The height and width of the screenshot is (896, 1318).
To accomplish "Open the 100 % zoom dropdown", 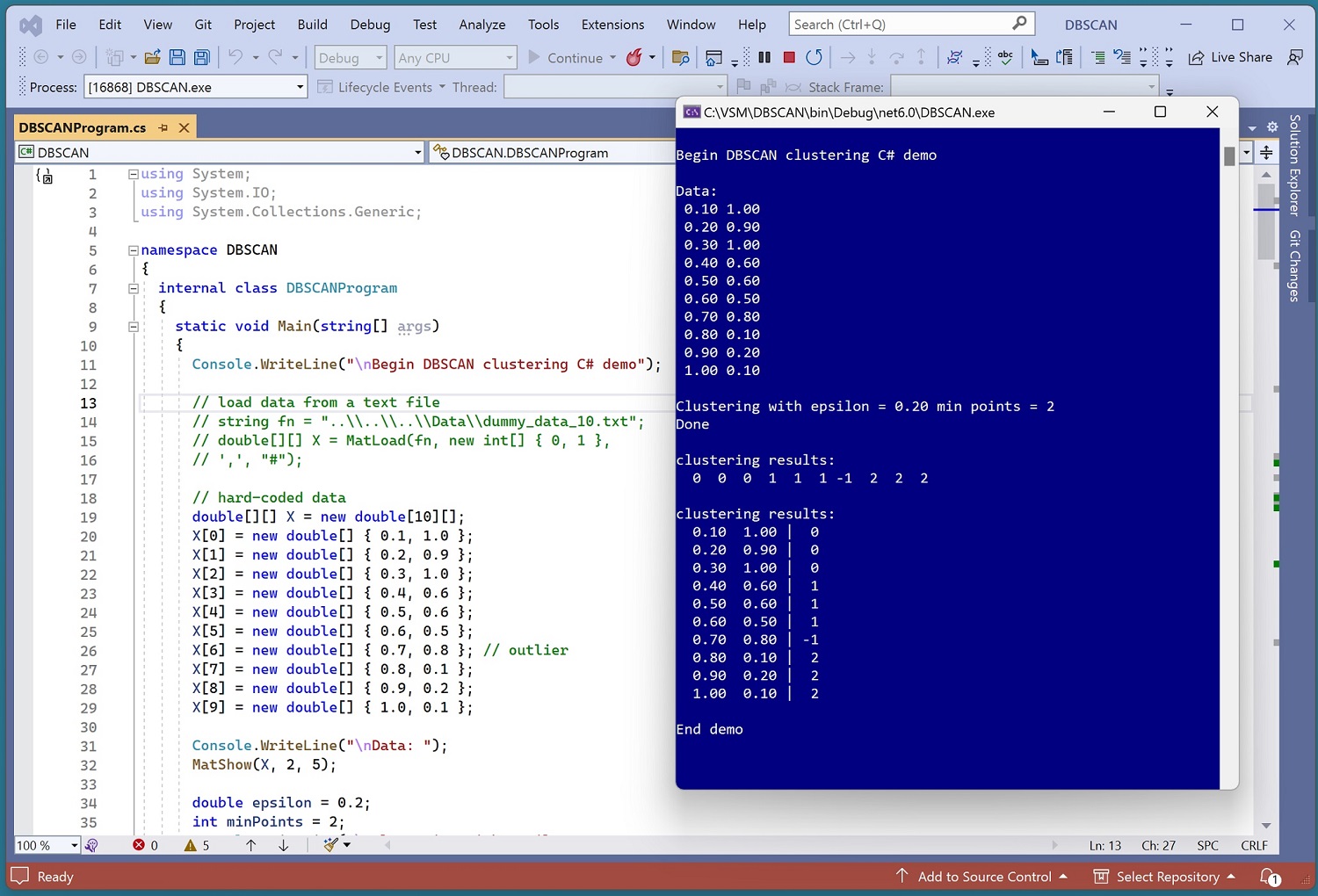I will 74,845.
